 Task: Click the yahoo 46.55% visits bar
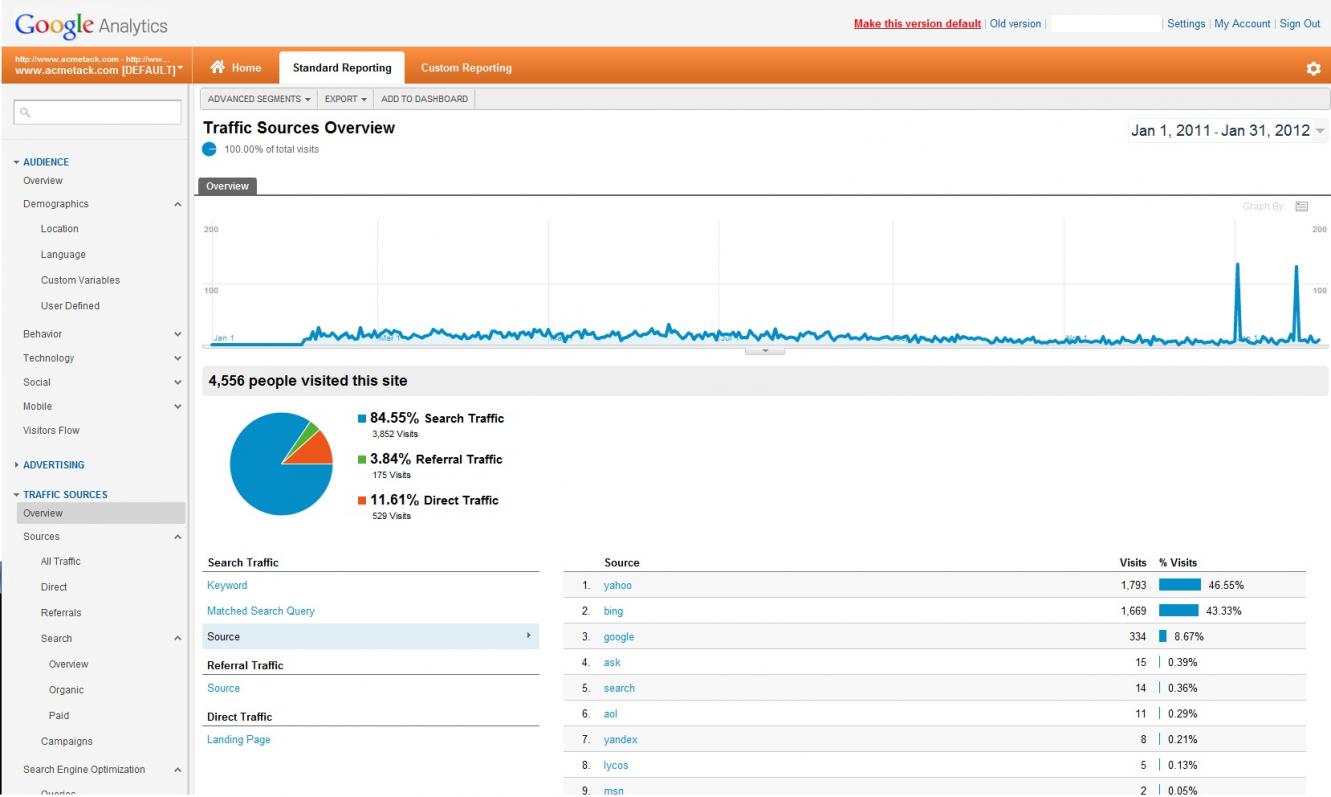click(x=1180, y=585)
